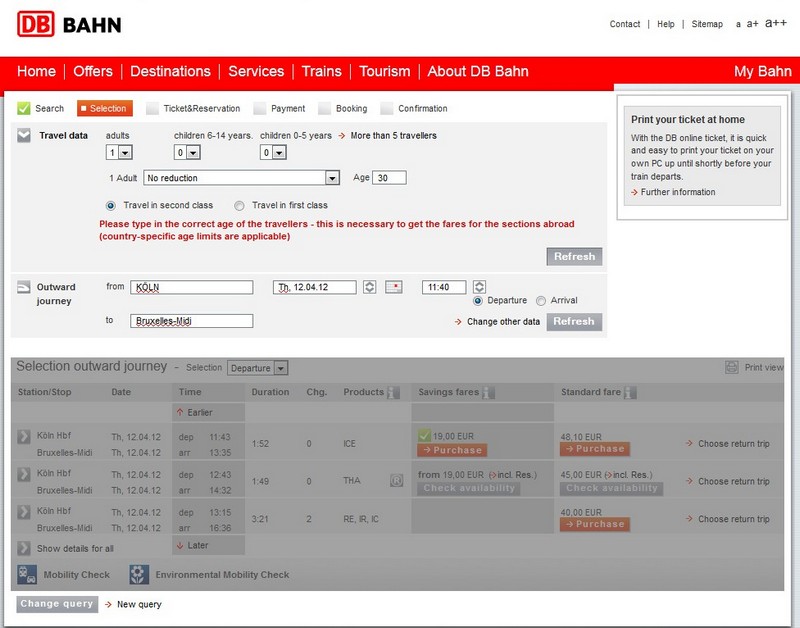Click More than 5 travellers link

click(393, 136)
